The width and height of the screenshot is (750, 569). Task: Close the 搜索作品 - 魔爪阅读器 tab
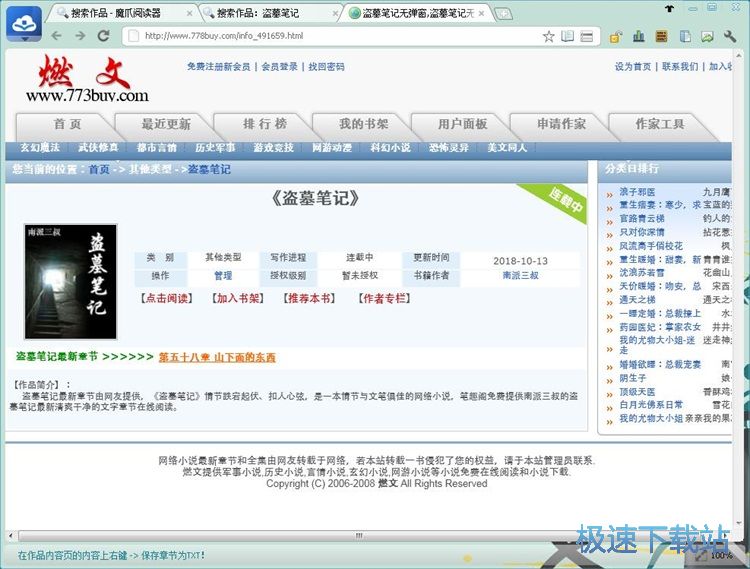189,13
